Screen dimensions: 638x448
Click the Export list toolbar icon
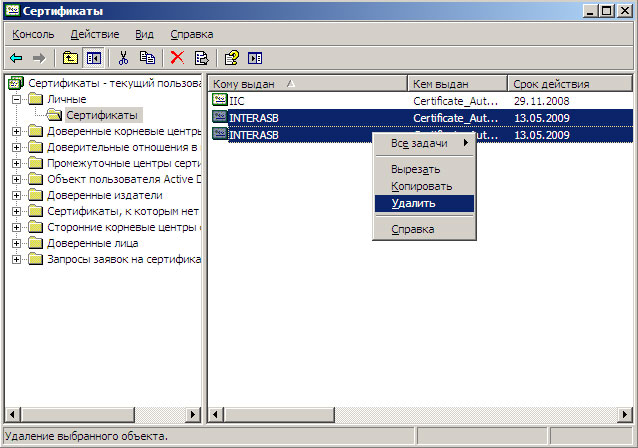pos(201,58)
